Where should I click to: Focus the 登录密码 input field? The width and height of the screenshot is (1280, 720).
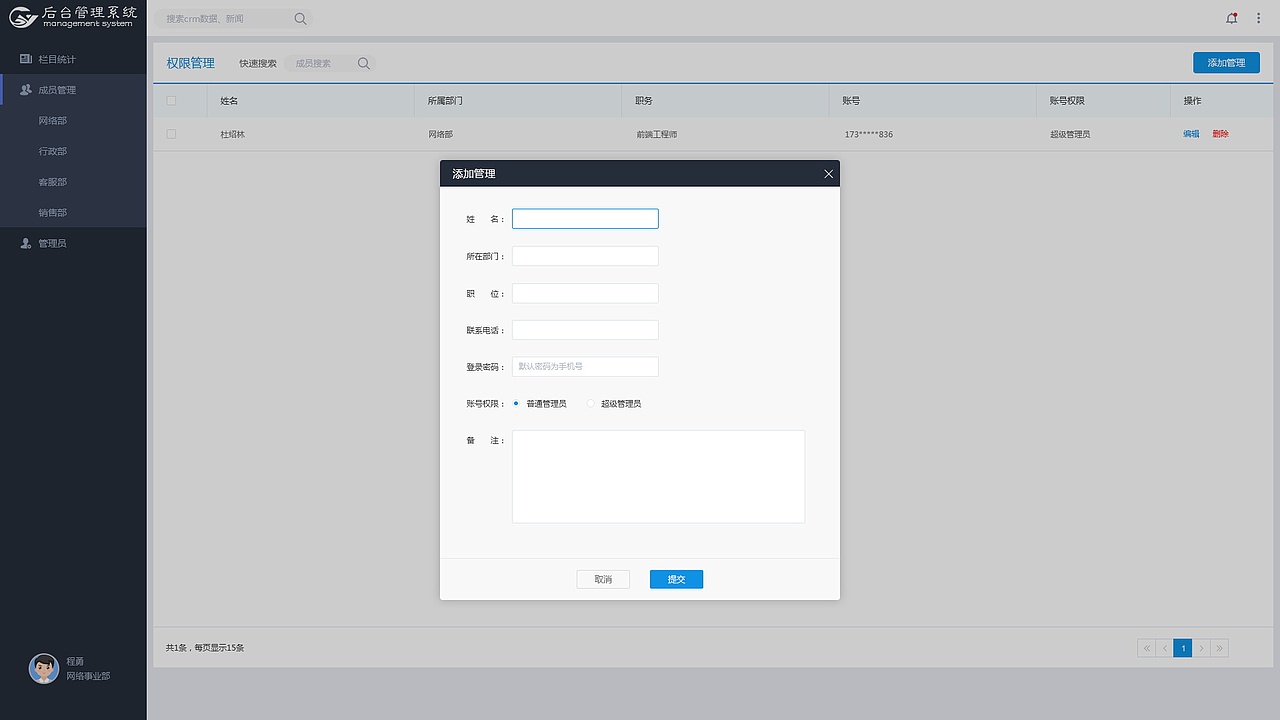click(585, 366)
